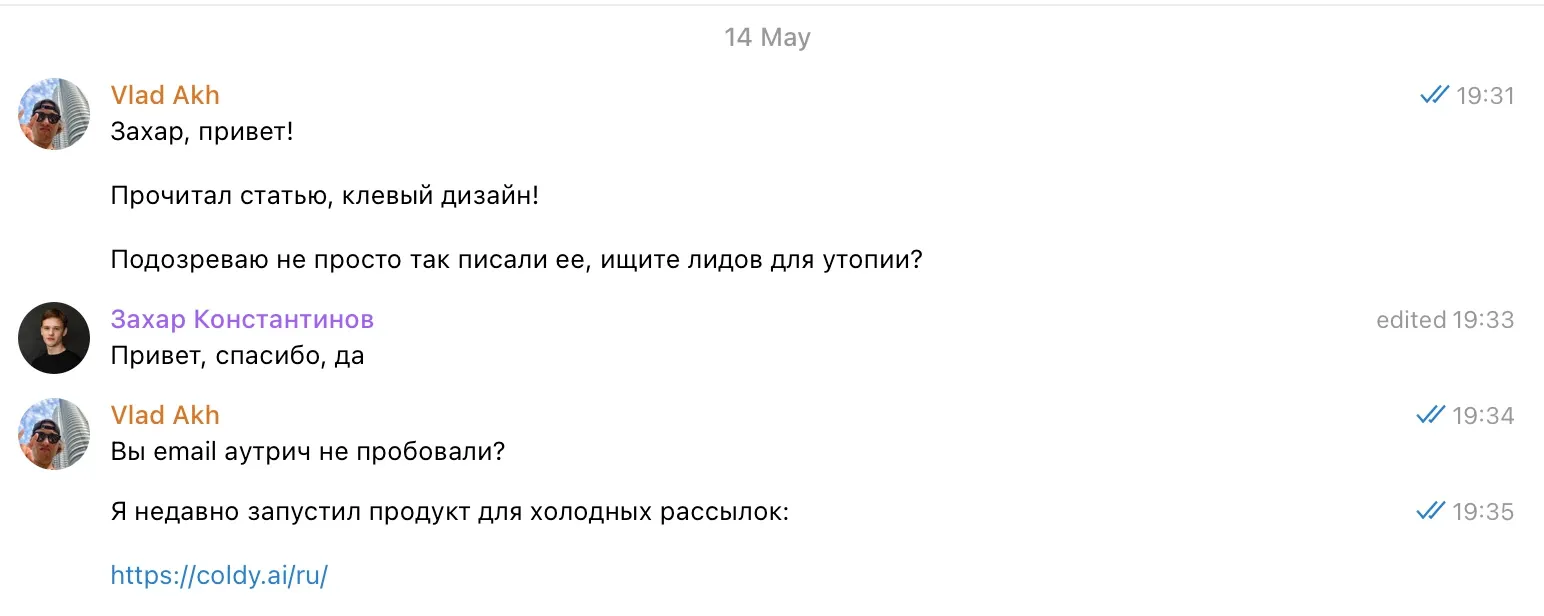Click the Vlad Akh name above 'Захар, привет!'
This screenshot has width=1544, height=616.
point(165,95)
